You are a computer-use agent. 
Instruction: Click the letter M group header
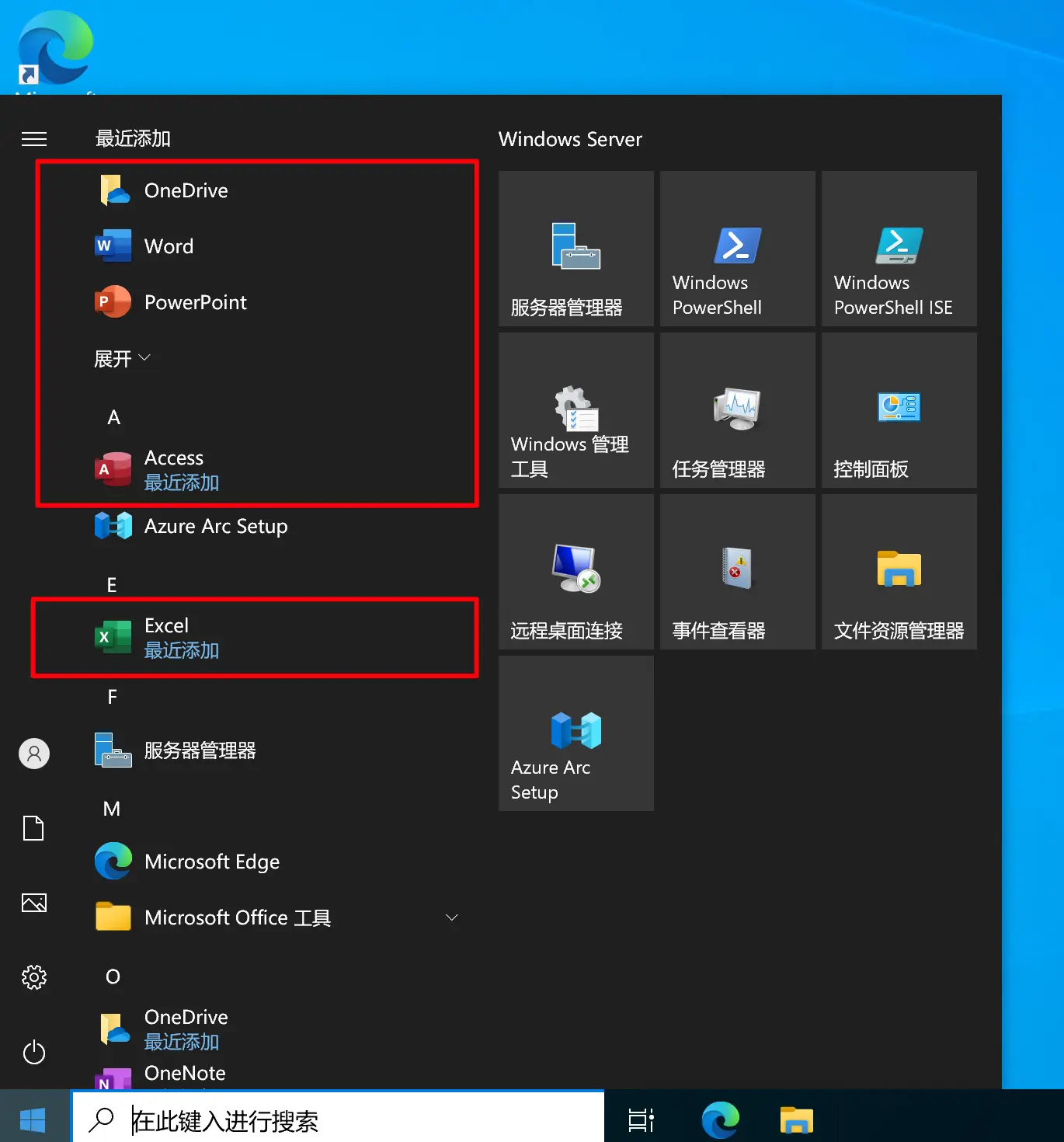point(112,809)
